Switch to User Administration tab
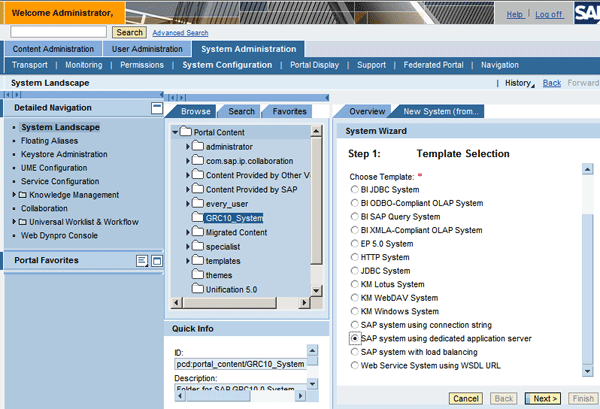Image resolution: width=600 pixels, height=409 pixels. click(147, 49)
